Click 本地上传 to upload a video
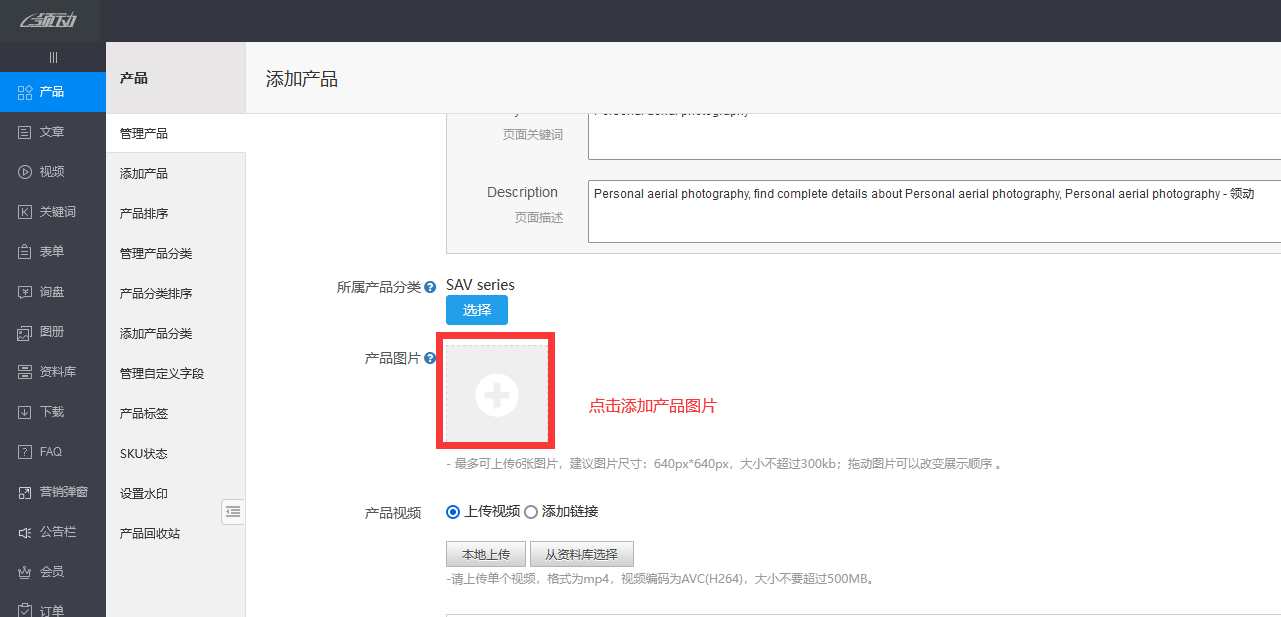Image resolution: width=1281 pixels, height=617 pixels. pos(485,553)
